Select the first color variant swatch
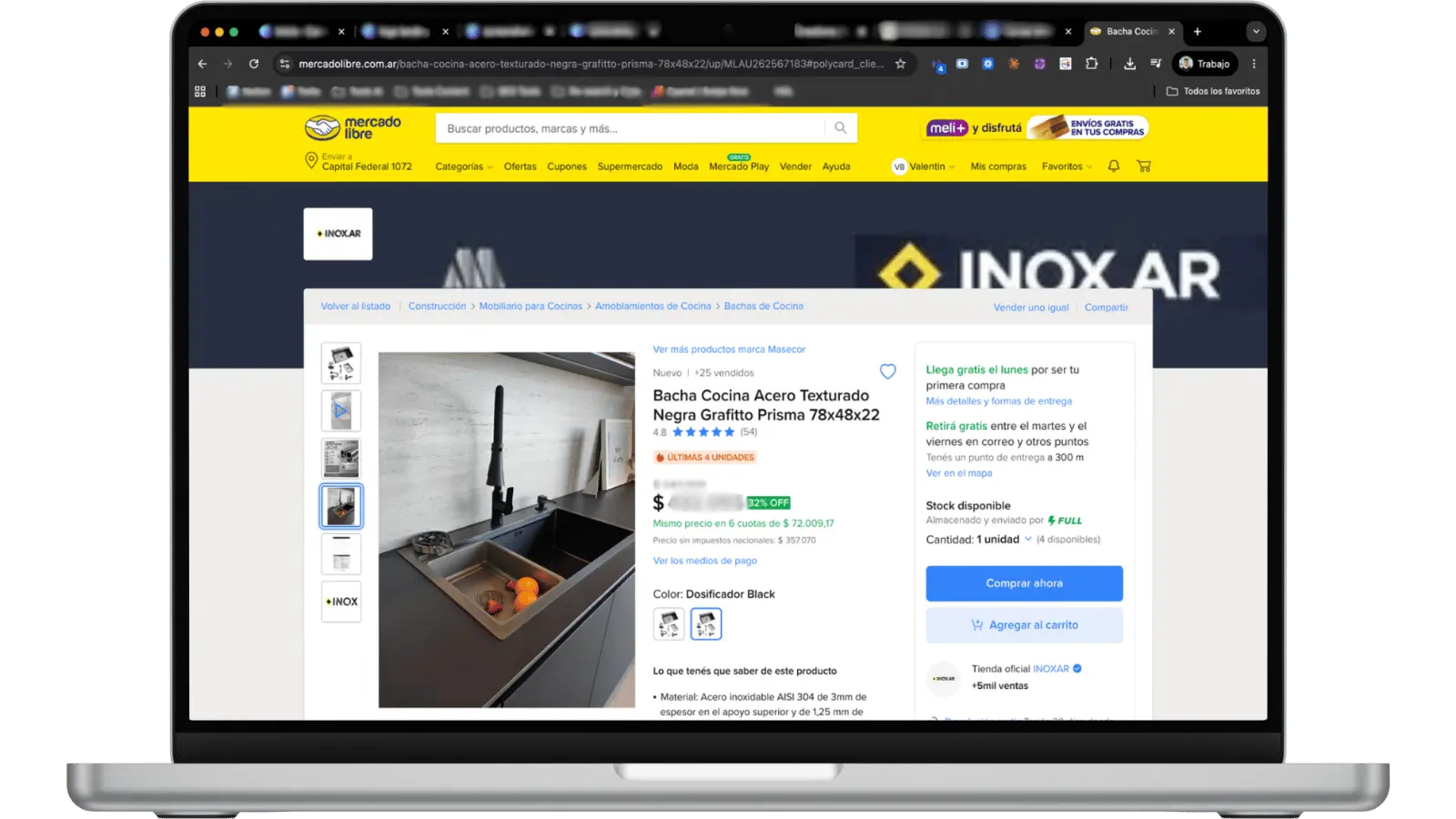1456x819 pixels. pyautogui.click(x=669, y=624)
